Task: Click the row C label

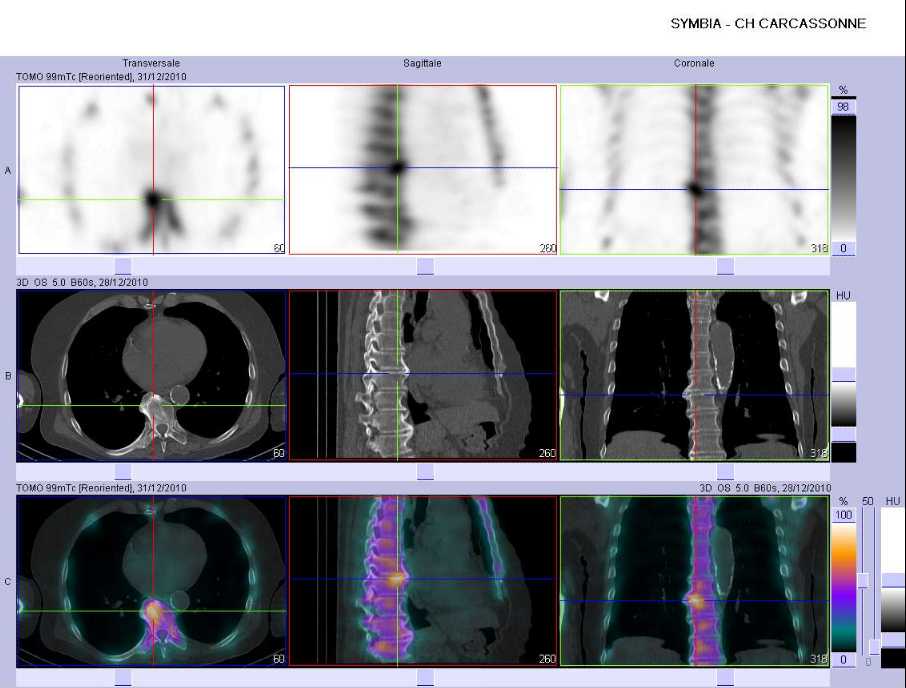Action: [8, 582]
